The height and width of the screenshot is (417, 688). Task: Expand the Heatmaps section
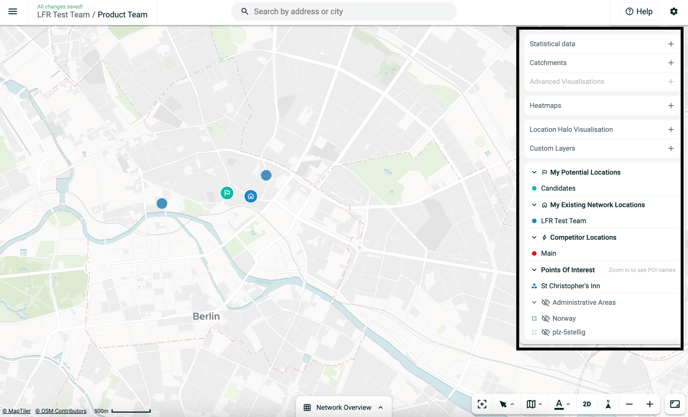(670, 106)
